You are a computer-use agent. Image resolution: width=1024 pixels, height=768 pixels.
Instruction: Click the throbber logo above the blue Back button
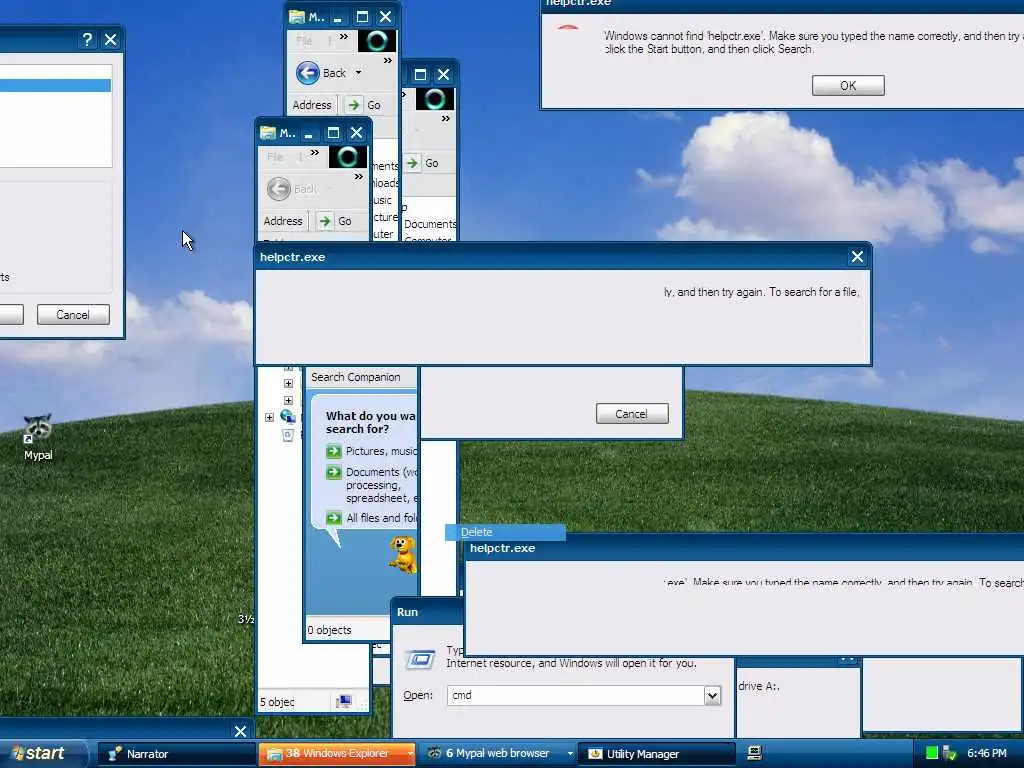click(377, 40)
